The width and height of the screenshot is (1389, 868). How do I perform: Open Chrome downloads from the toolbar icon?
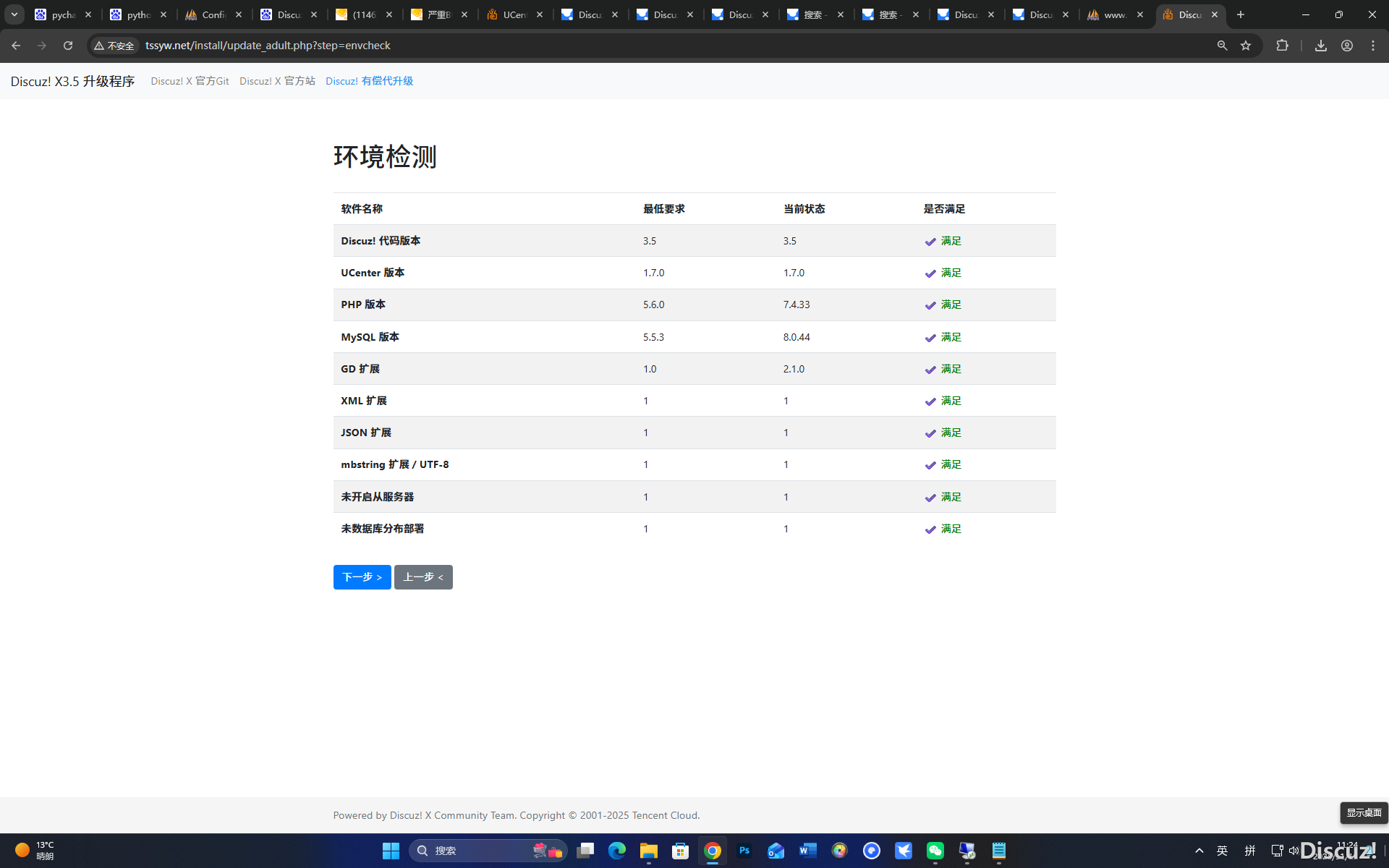(1320, 45)
